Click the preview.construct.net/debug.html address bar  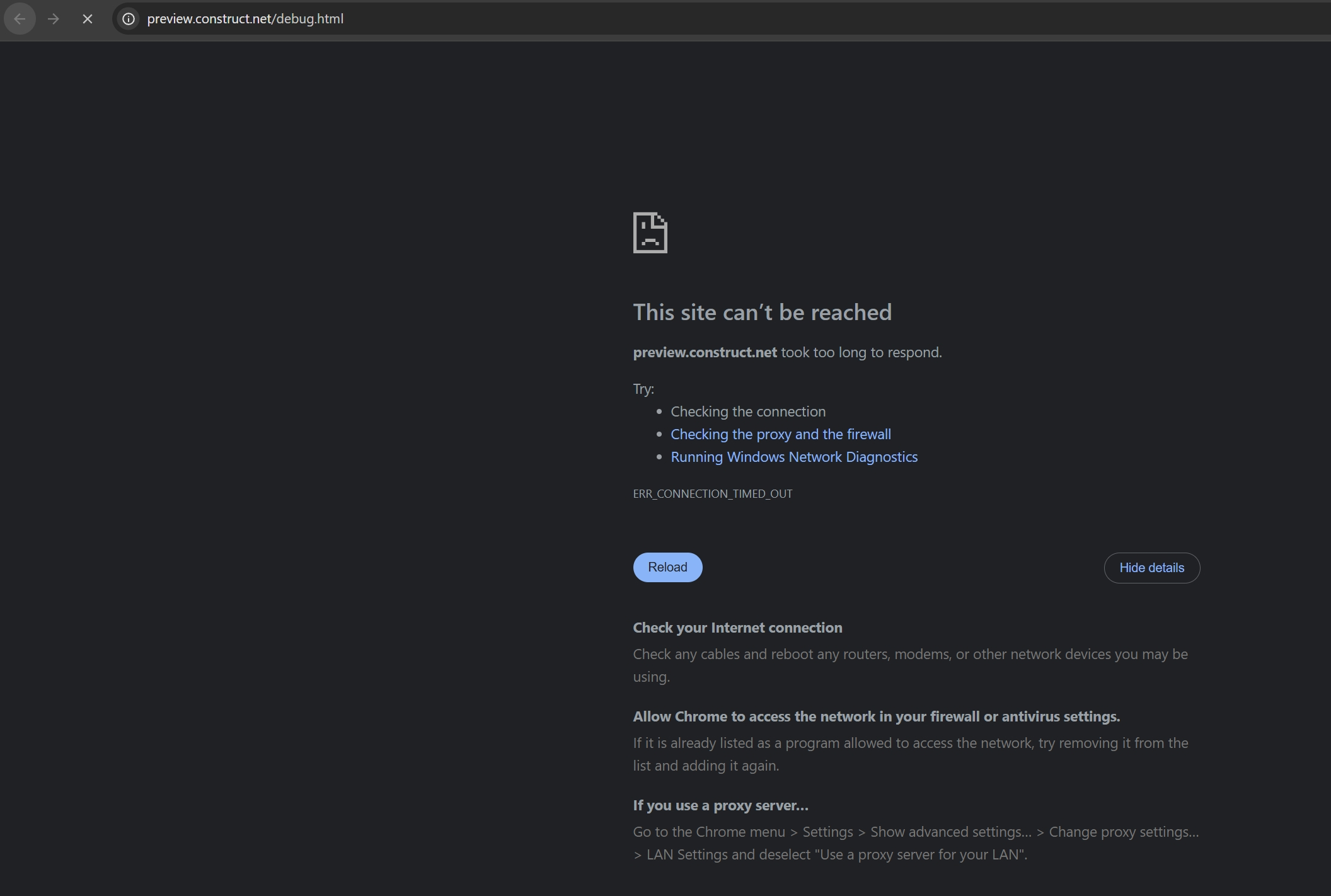(x=245, y=19)
